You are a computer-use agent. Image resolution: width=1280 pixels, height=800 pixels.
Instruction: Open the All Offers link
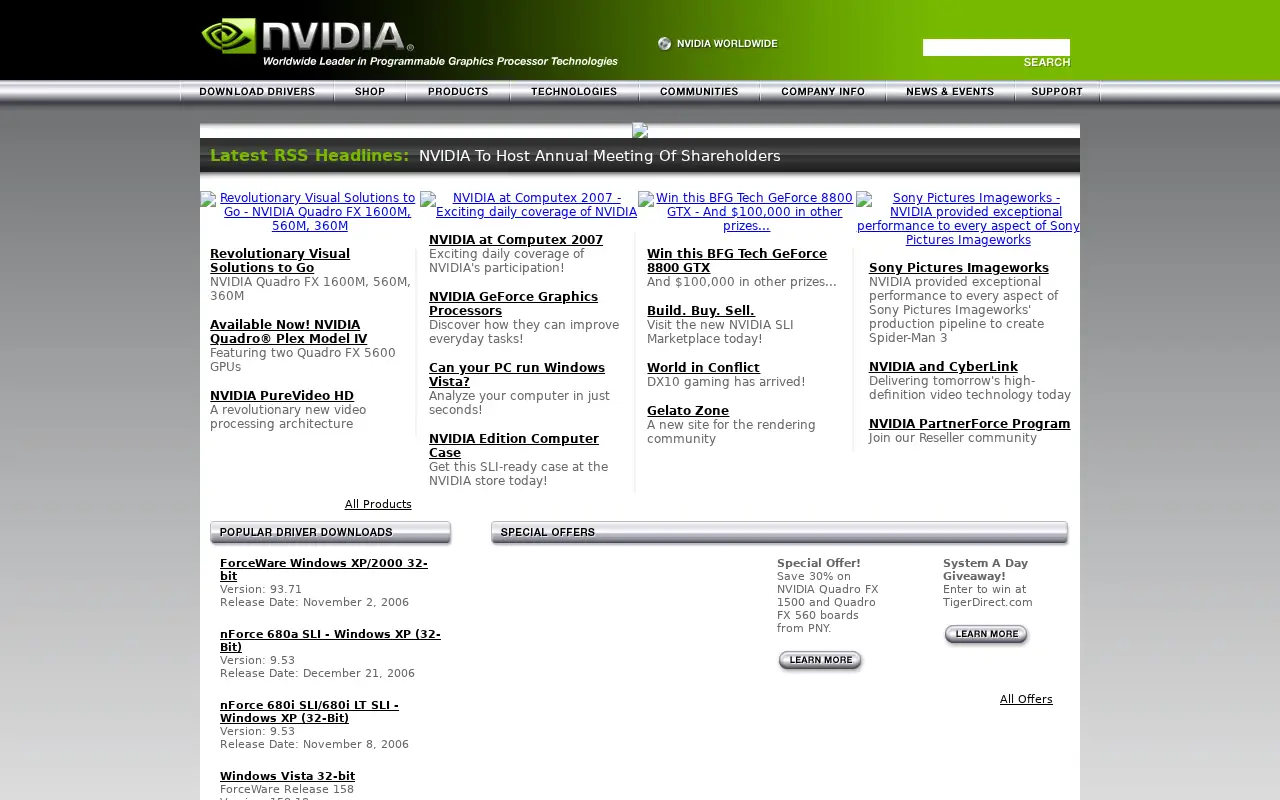coord(1026,699)
